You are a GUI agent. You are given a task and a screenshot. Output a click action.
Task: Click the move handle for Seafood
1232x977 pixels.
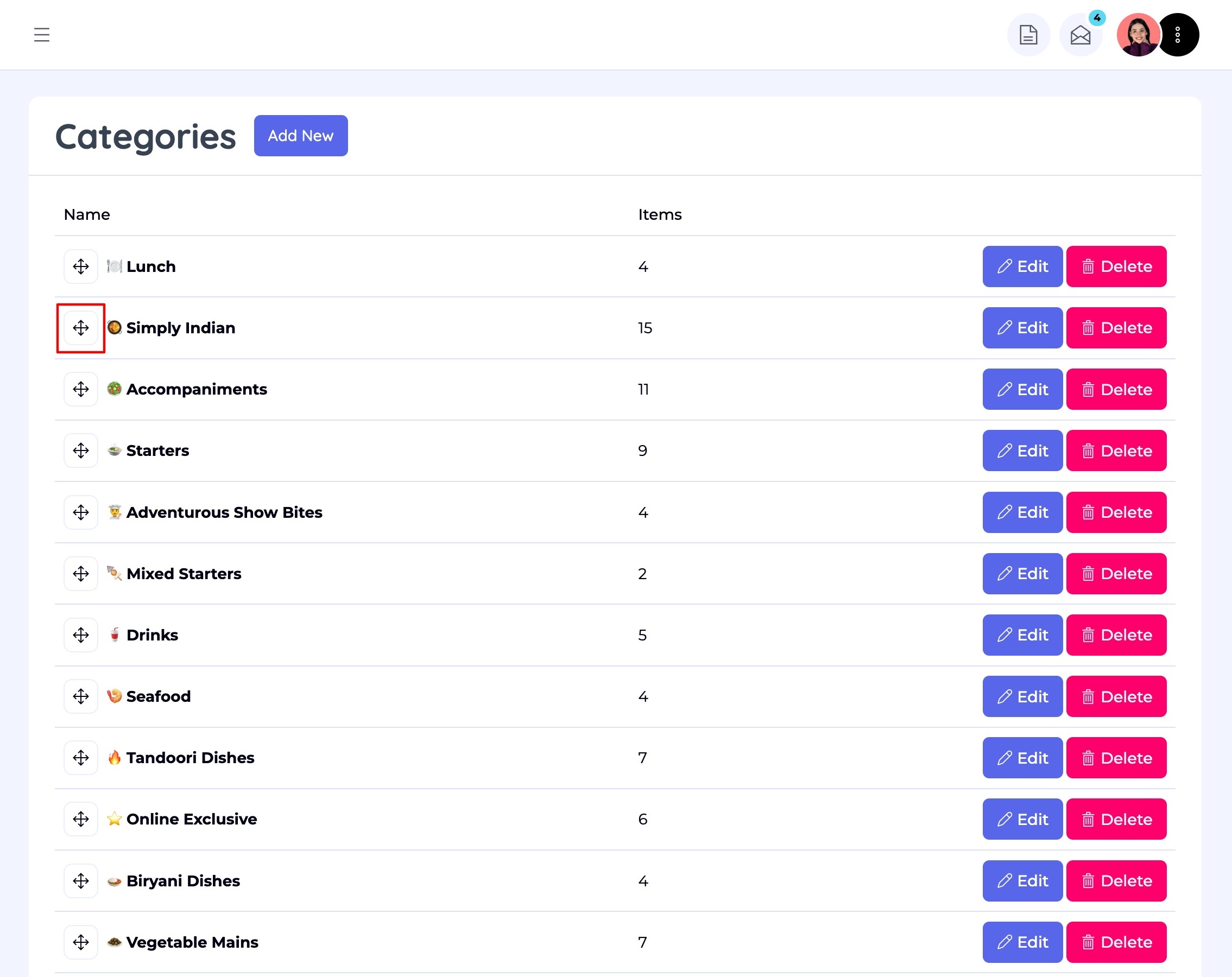coord(81,696)
